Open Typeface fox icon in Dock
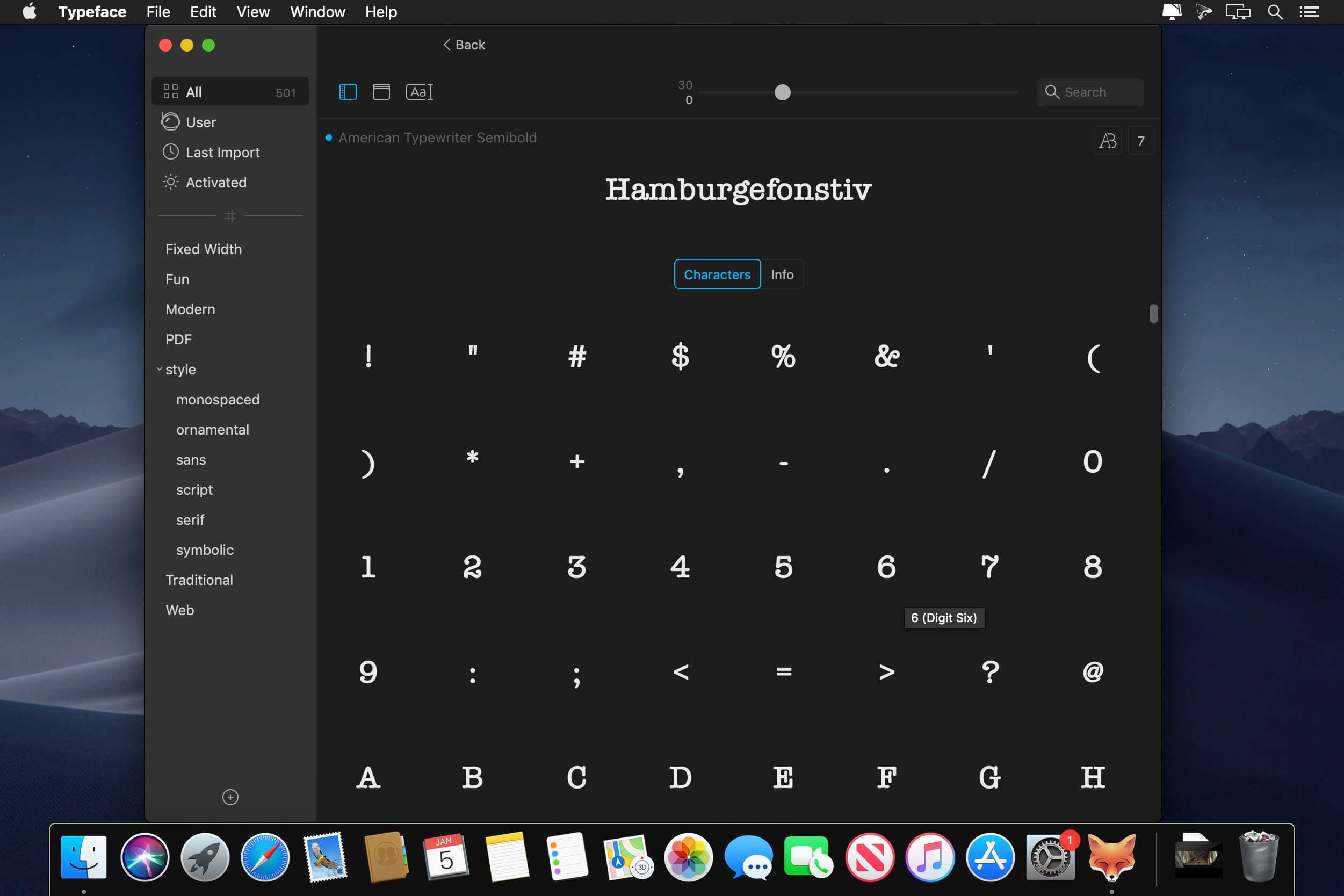This screenshot has width=1344, height=896. click(1111, 857)
